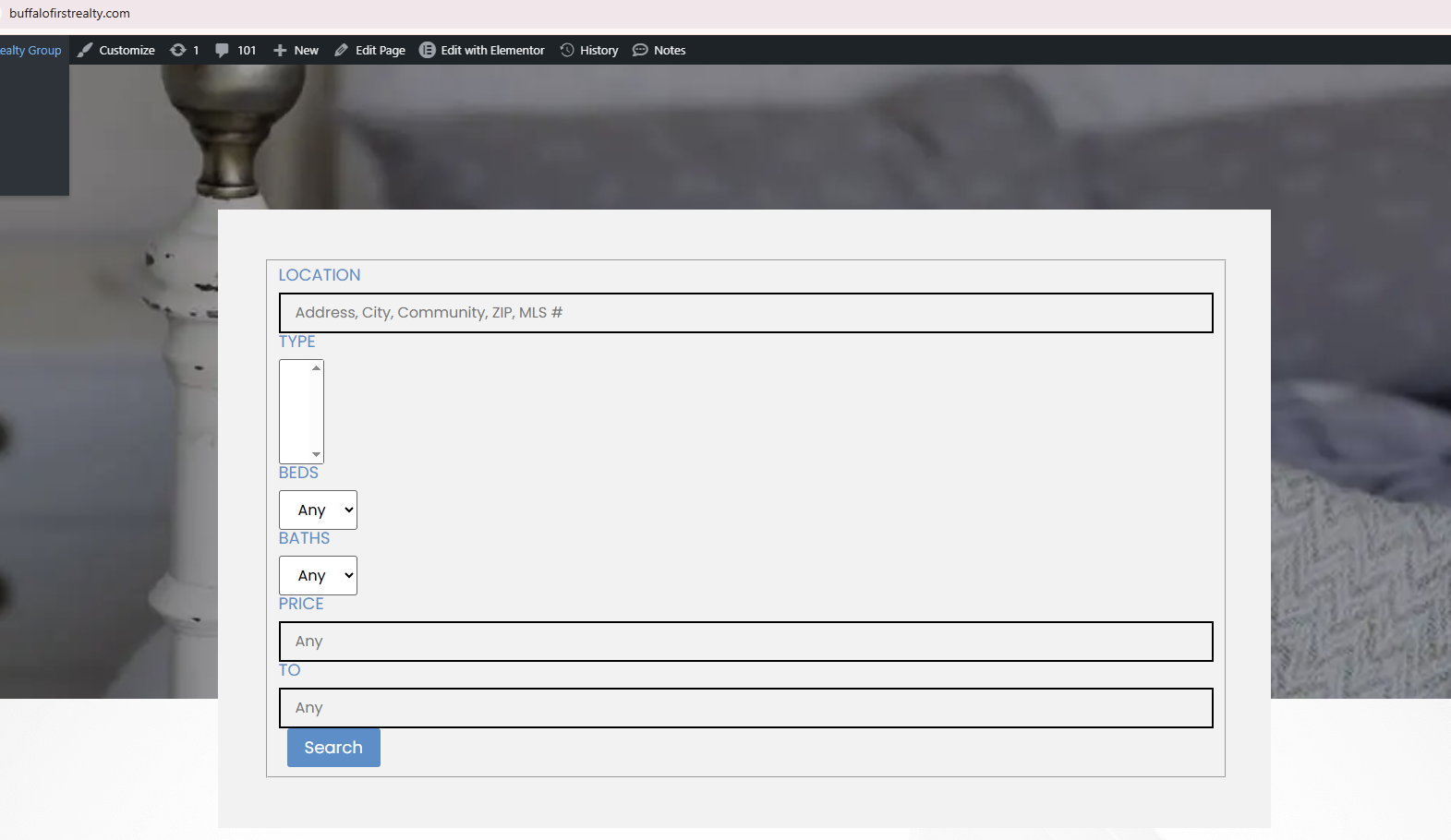This screenshot has width=1451, height=840.
Task: Click the Type list down arrow
Action: [x=317, y=454]
